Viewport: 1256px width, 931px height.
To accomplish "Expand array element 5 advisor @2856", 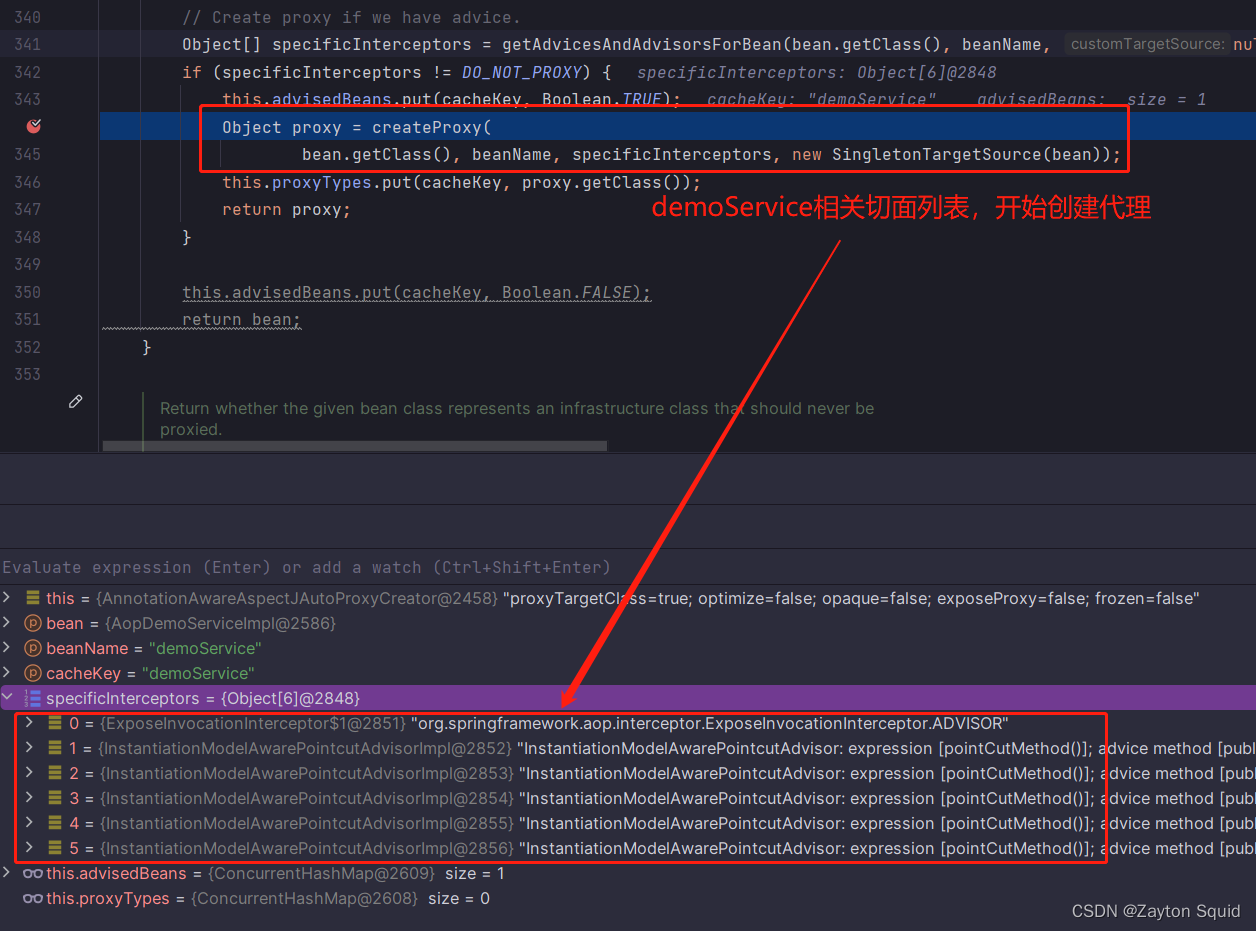I will [x=29, y=848].
